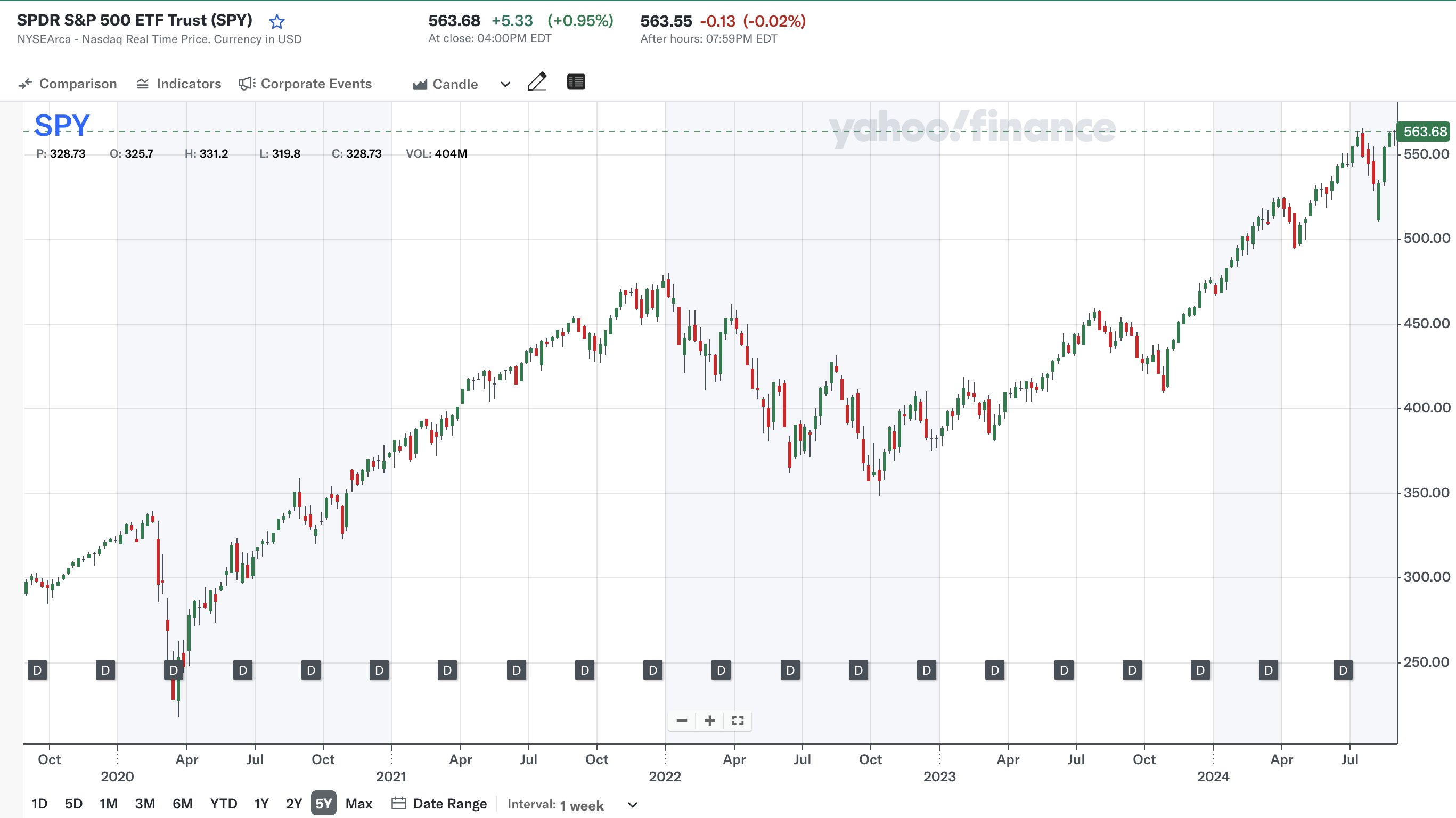
Task: Enable the Max time range
Action: coord(359,803)
